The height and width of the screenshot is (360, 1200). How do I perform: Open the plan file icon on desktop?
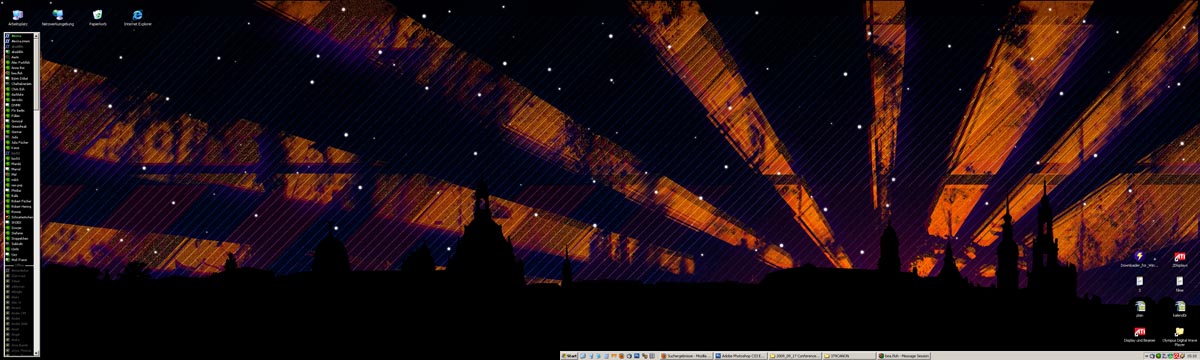(1139, 309)
